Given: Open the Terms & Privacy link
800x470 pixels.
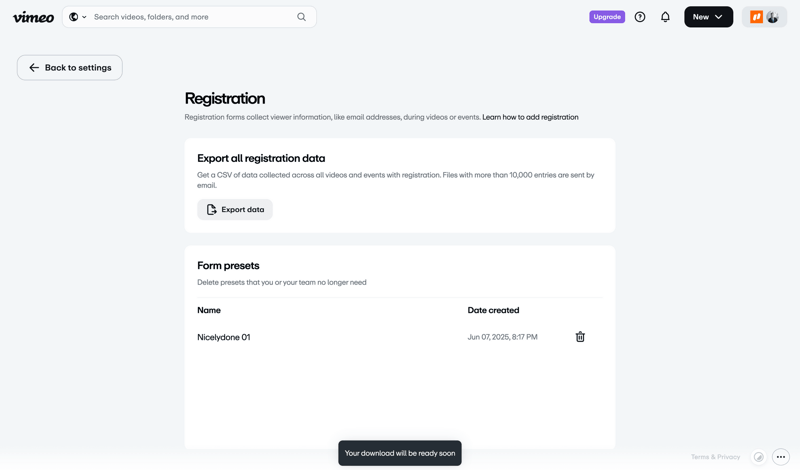Looking at the screenshot, I should (x=715, y=457).
